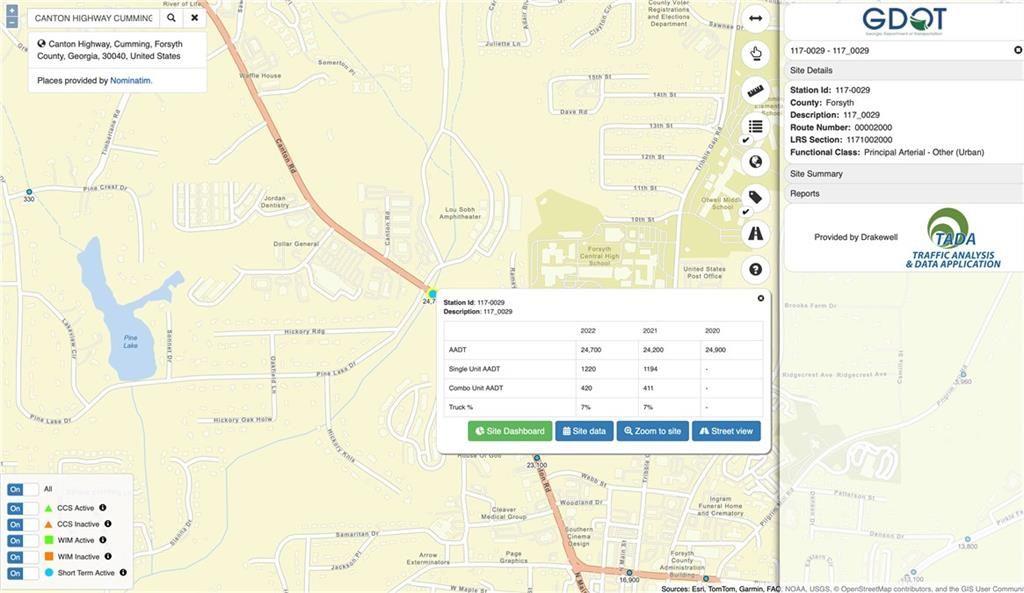The height and width of the screenshot is (593, 1024).
Task: Collapse the Site Details section
Action: tap(811, 71)
